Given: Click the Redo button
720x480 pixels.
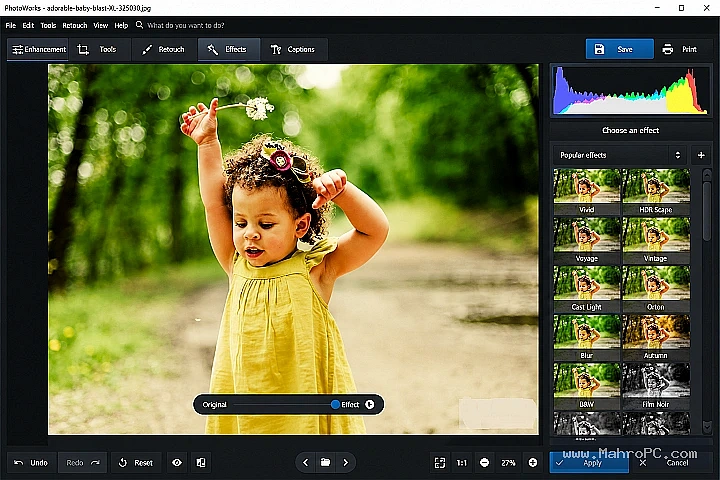Looking at the screenshot, I should pyautogui.click(x=83, y=463).
